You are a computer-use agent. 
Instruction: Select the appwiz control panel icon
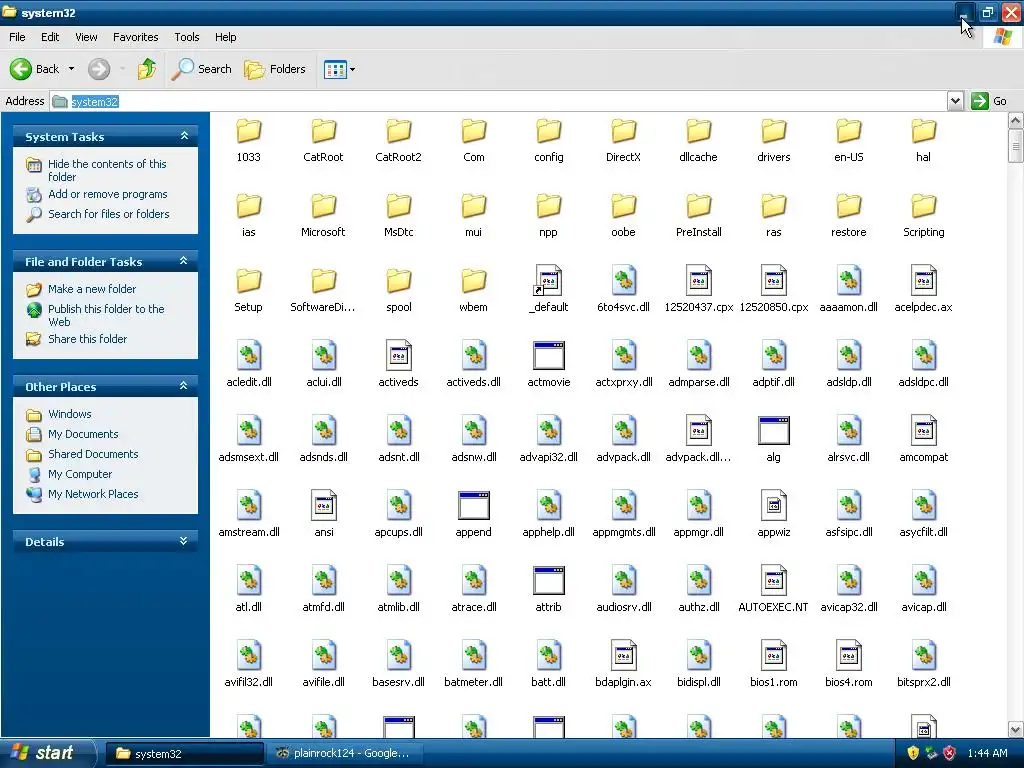point(773,505)
